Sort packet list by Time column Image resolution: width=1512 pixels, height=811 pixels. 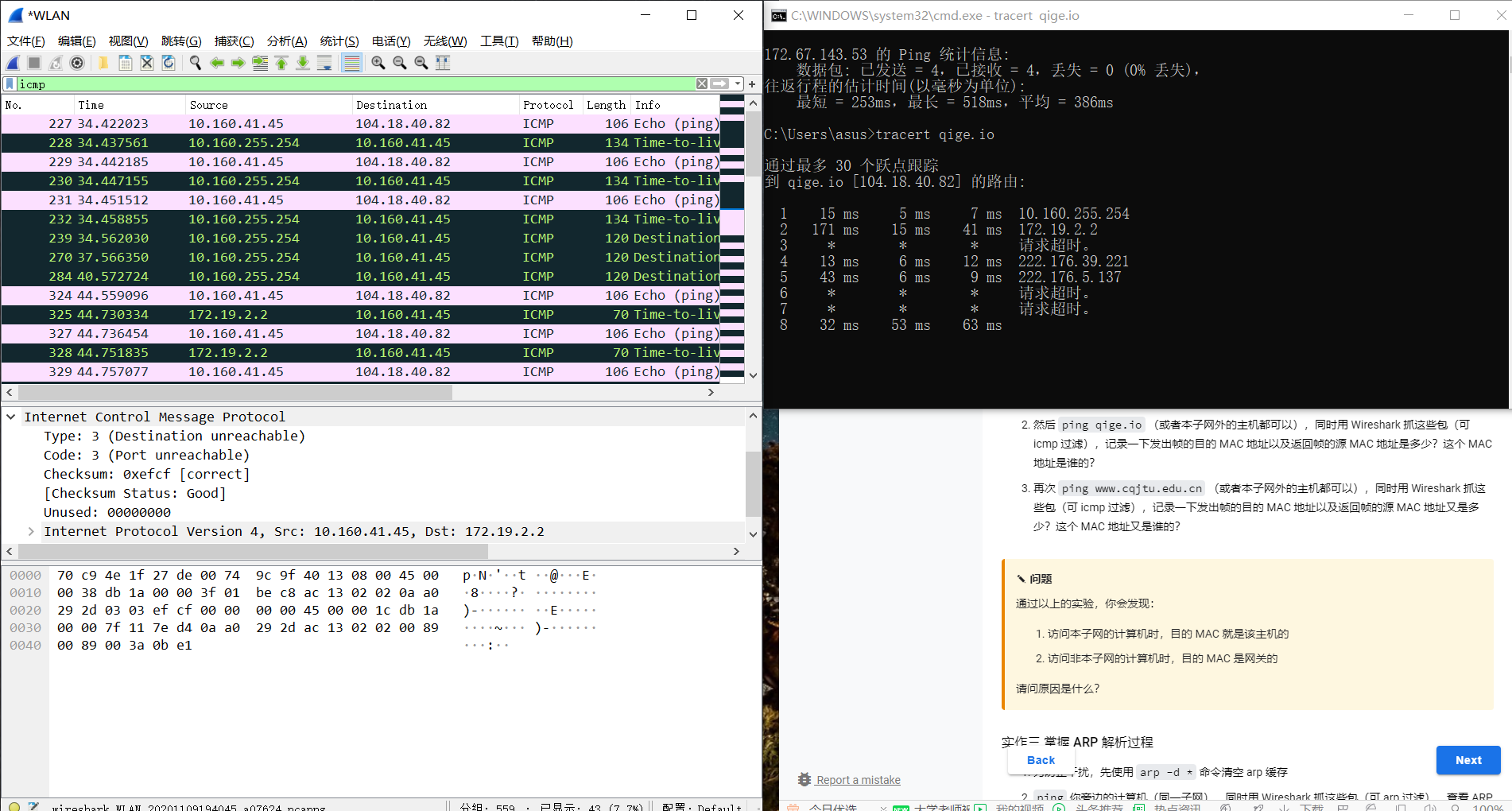(130, 105)
